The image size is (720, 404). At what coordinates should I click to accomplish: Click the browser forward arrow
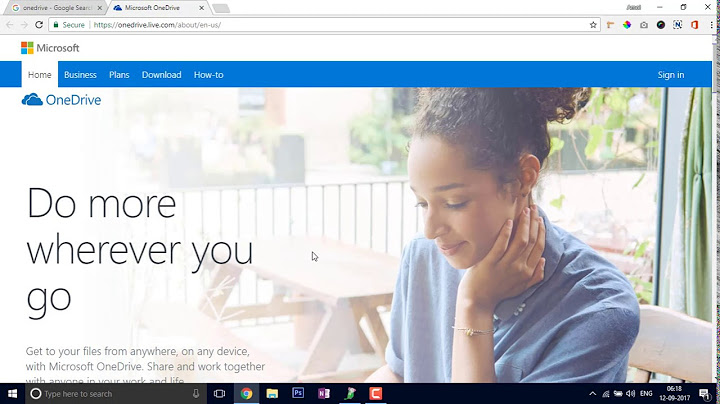coord(24,25)
